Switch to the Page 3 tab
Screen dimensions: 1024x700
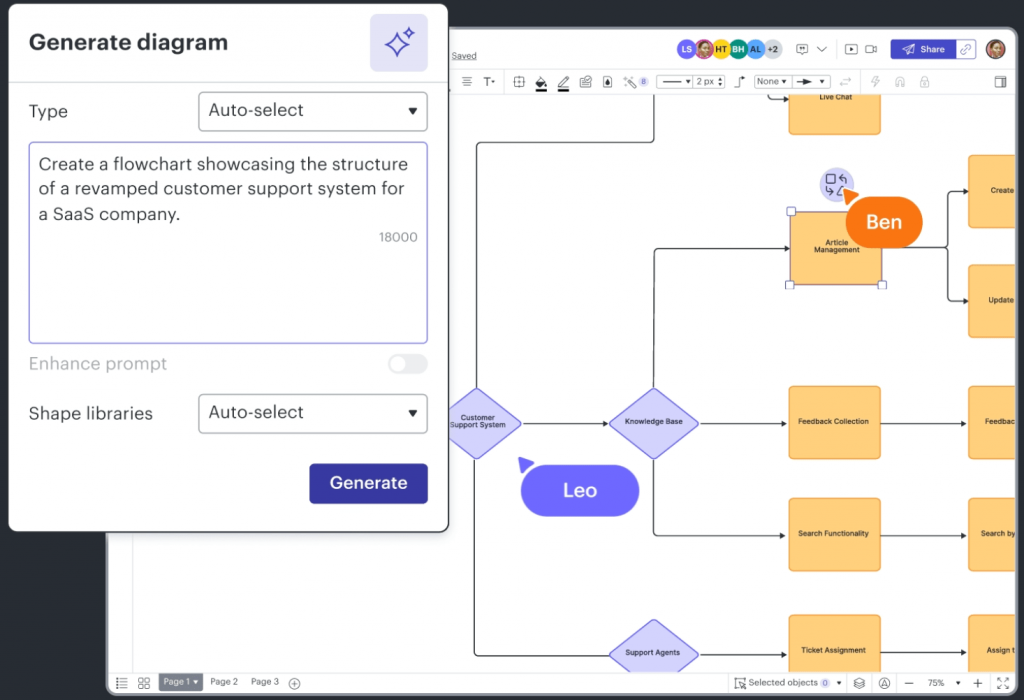(263, 682)
